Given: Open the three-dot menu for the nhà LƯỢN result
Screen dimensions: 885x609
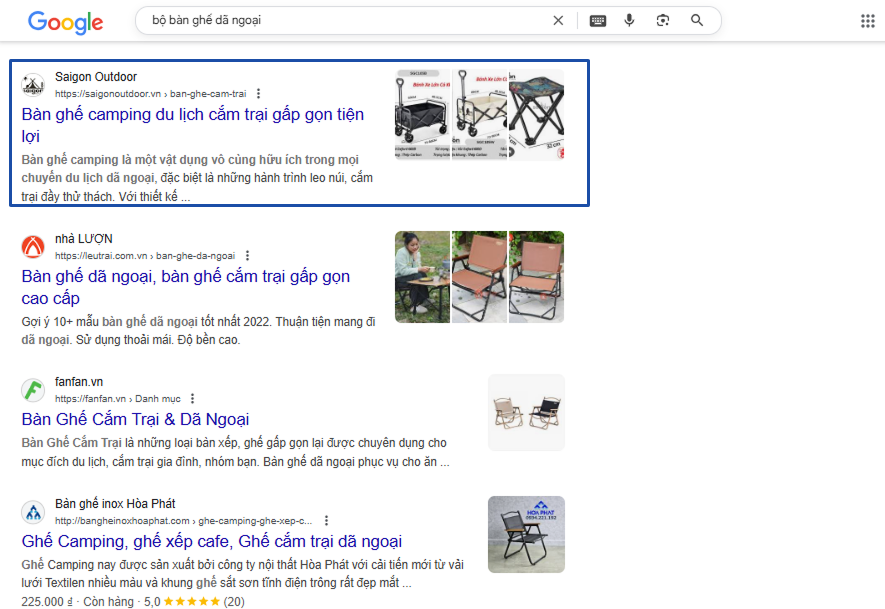Looking at the screenshot, I should tap(247, 255).
